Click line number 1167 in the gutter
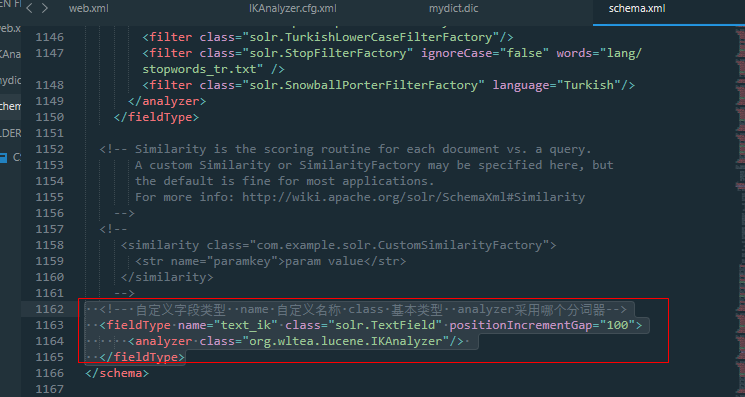This screenshot has height=397, width=745. tap(49, 389)
